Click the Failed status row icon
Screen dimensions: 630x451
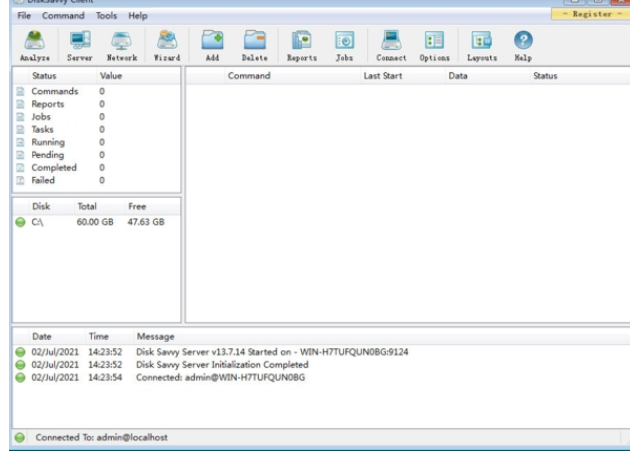20,180
